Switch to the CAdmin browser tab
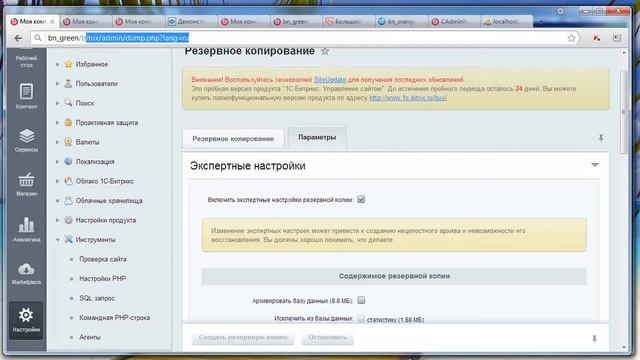 coord(453,22)
